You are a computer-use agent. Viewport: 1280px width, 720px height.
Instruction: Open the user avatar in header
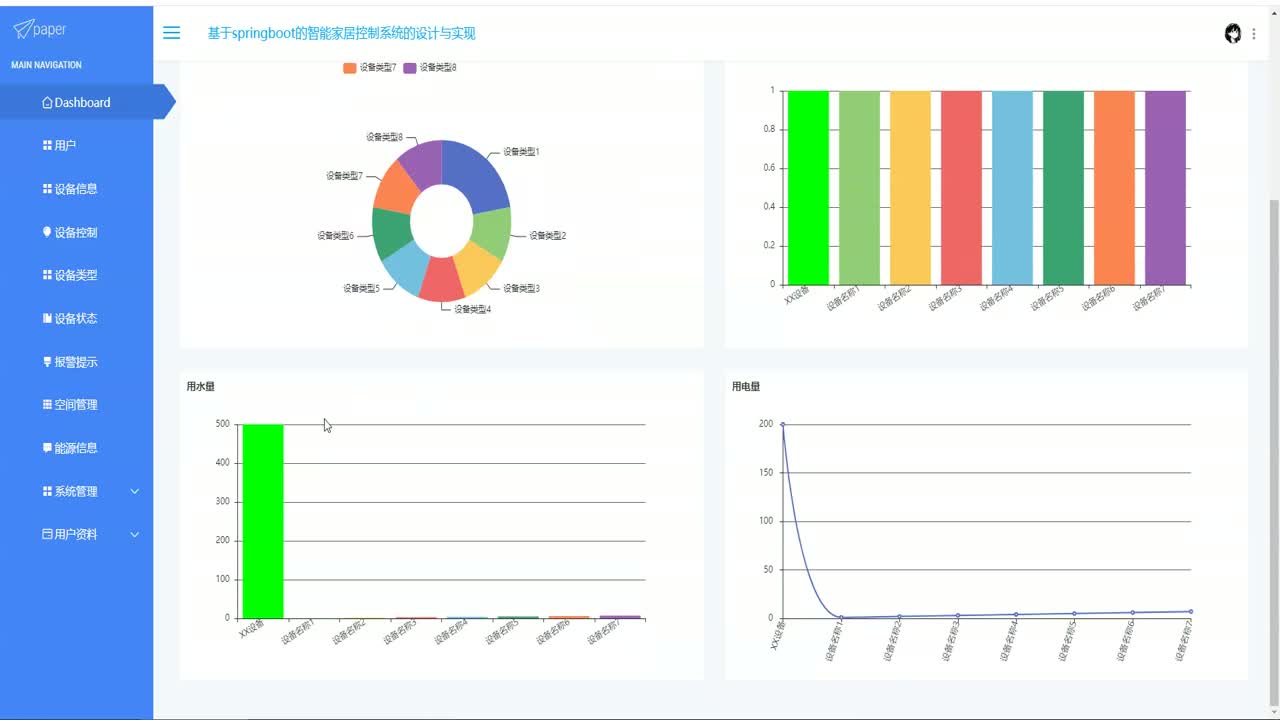pyautogui.click(x=1233, y=33)
